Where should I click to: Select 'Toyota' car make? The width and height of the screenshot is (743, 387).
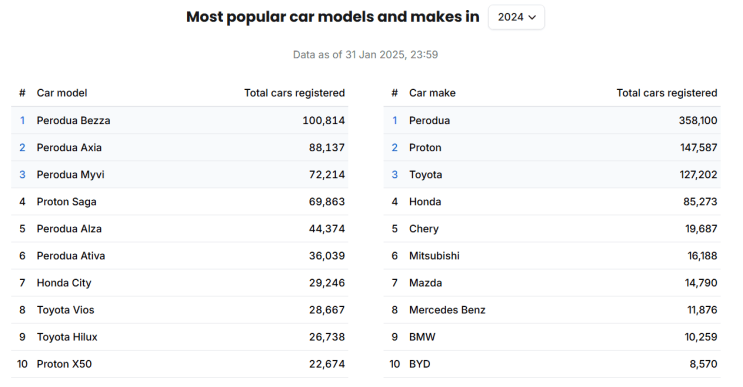pyautogui.click(x=426, y=174)
